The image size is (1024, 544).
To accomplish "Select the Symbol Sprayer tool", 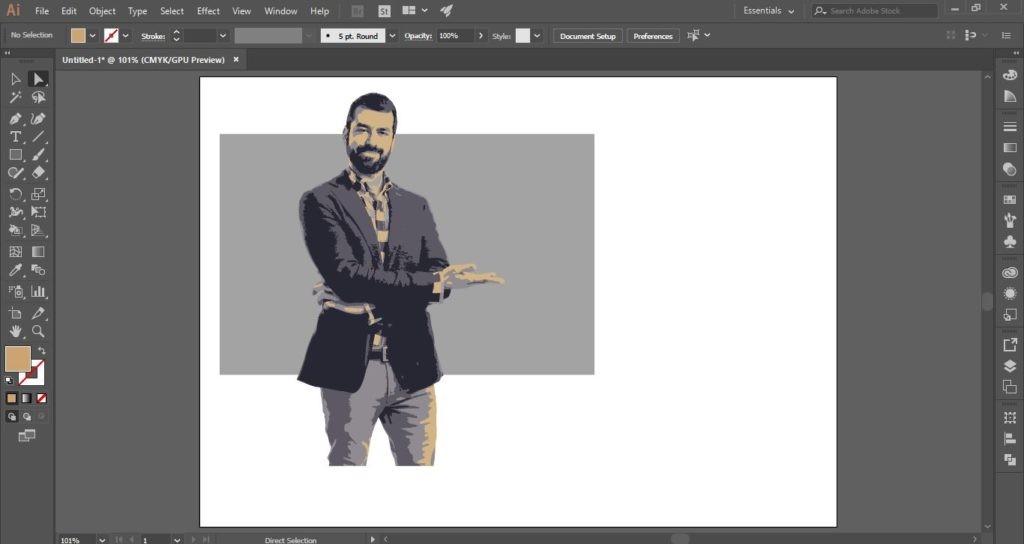I will 16,291.
